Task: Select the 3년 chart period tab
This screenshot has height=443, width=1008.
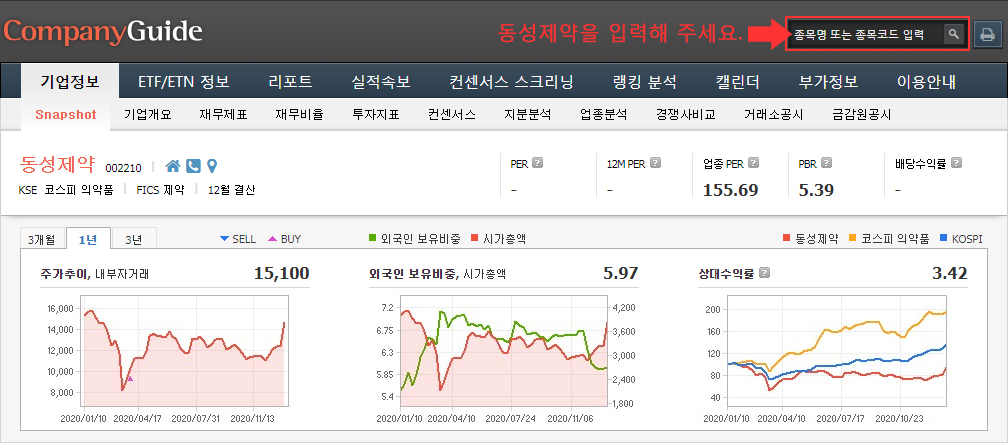Action: pos(134,239)
